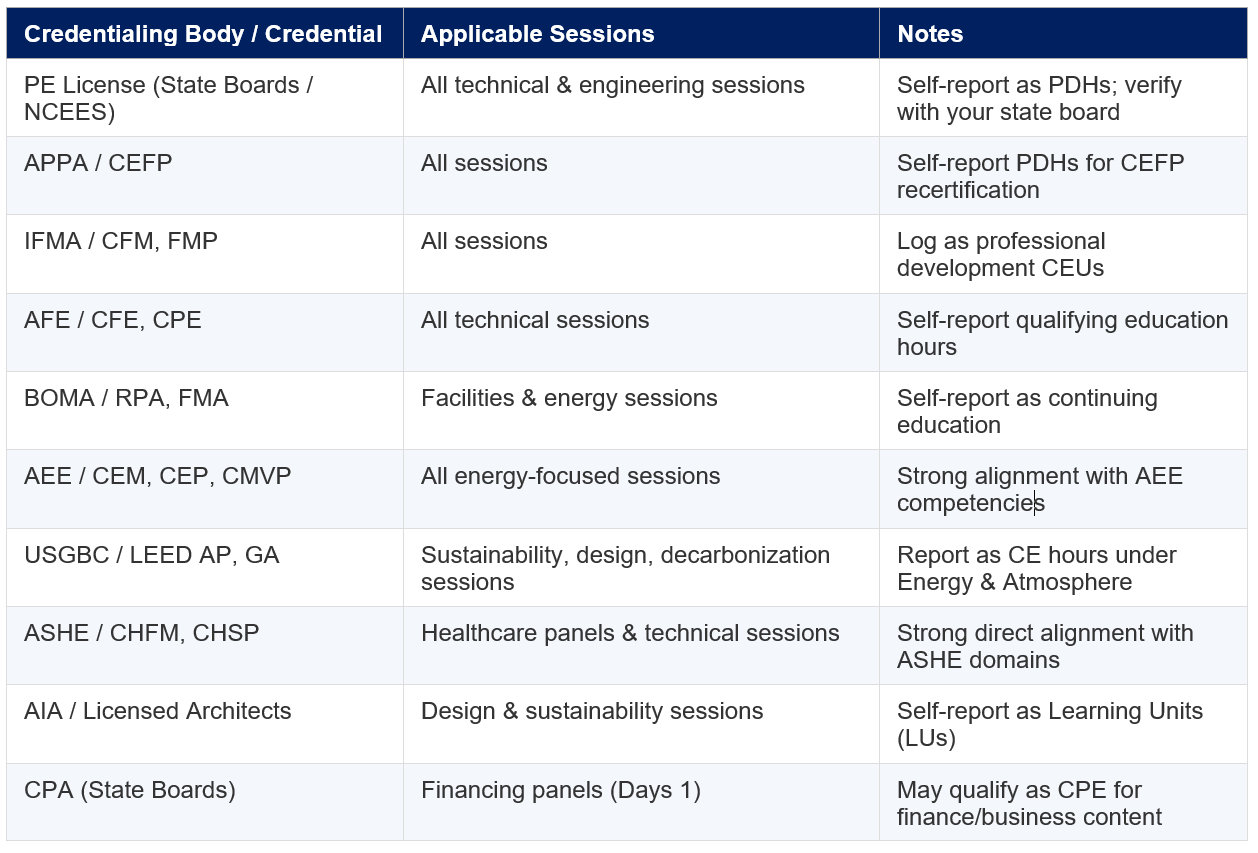Select the "Applicable Sessions" header cell
The width and height of the screenshot is (1258, 853).
pyautogui.click(x=537, y=34)
